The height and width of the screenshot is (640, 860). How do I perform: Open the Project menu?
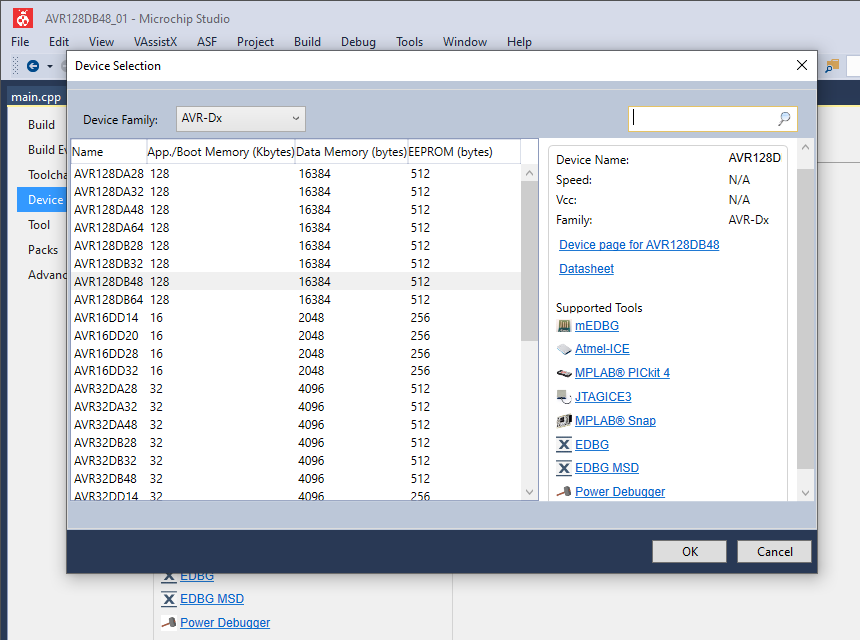255,42
